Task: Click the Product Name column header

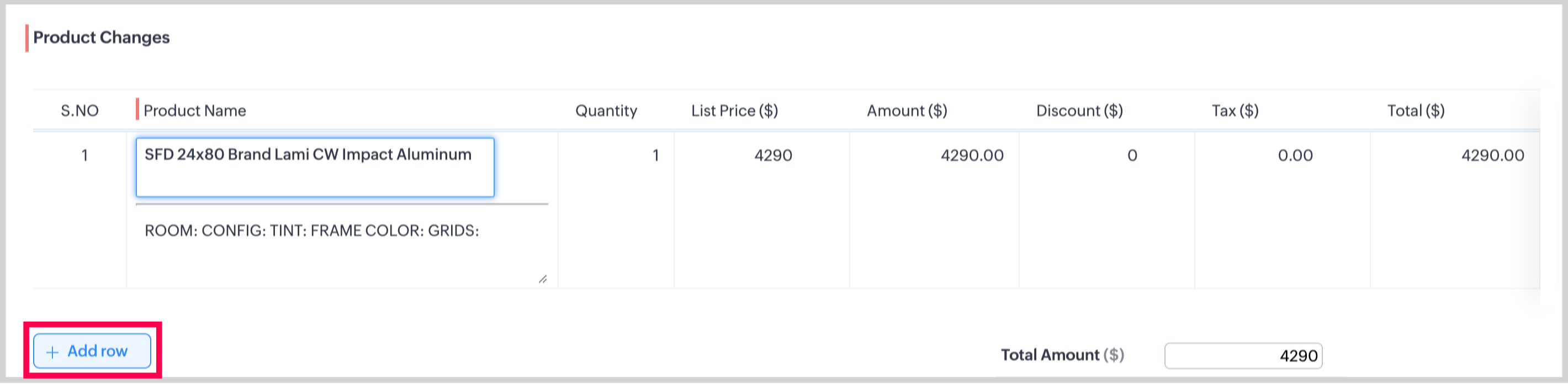Action: 195,111
